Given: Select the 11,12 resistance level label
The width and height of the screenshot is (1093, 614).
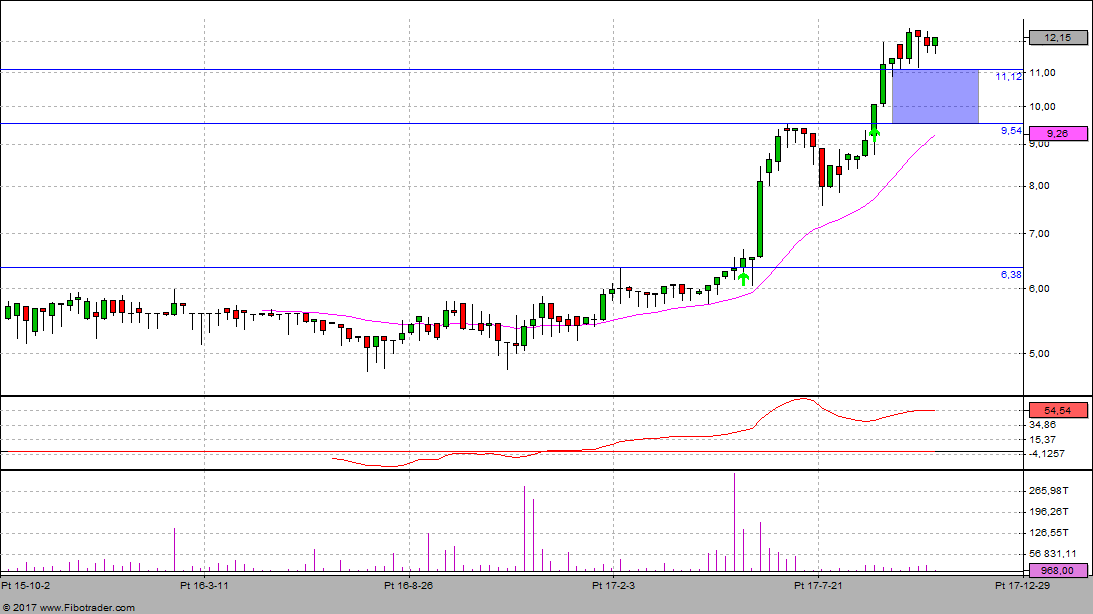Looking at the screenshot, I should 1008,77.
